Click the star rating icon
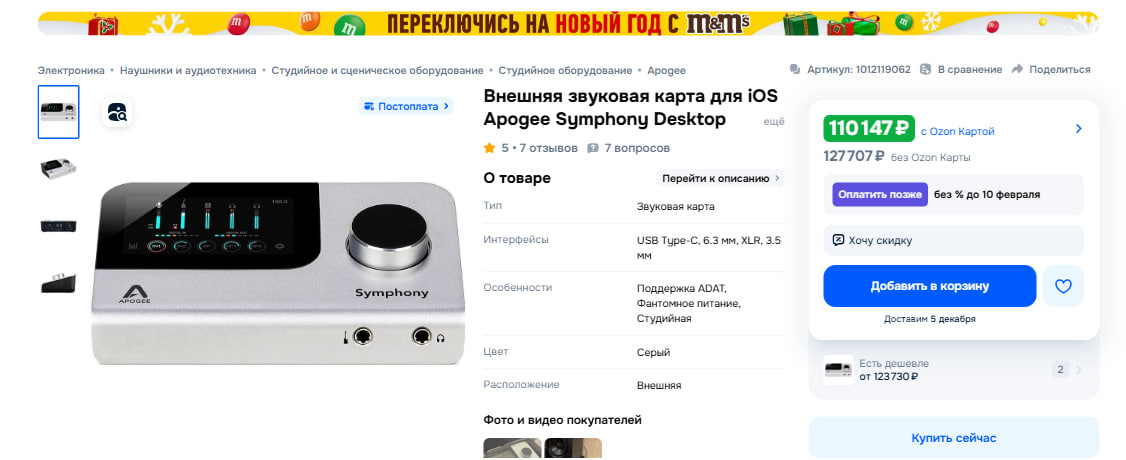 (x=490, y=148)
